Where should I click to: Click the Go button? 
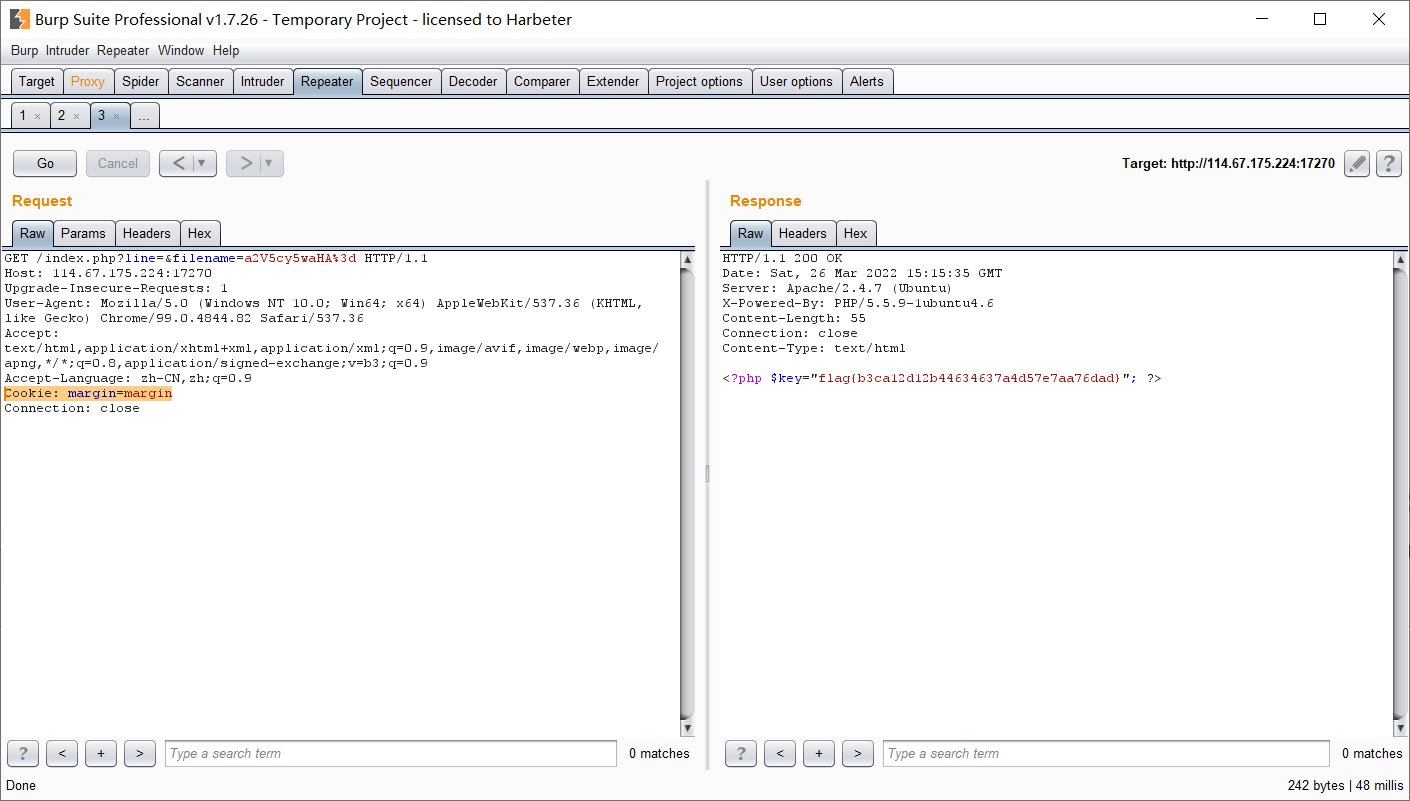tap(45, 164)
